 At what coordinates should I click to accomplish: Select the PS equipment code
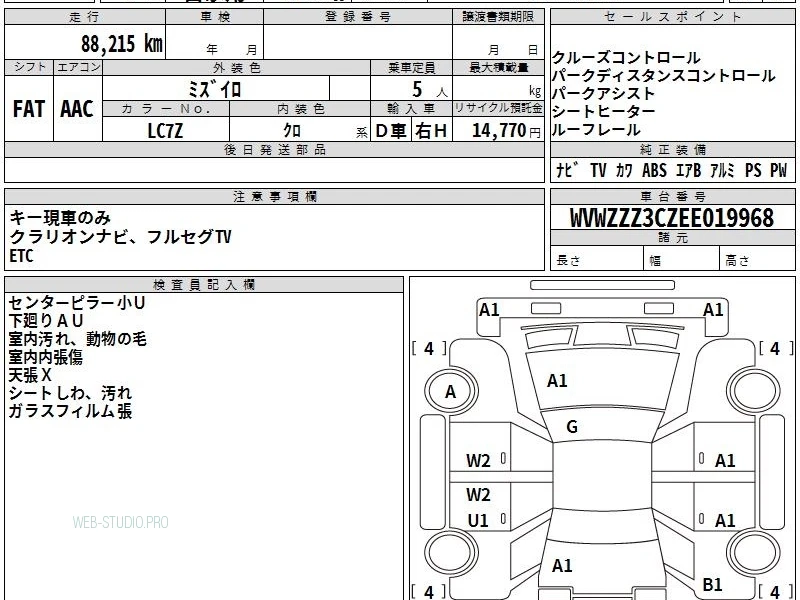pyautogui.click(x=753, y=170)
